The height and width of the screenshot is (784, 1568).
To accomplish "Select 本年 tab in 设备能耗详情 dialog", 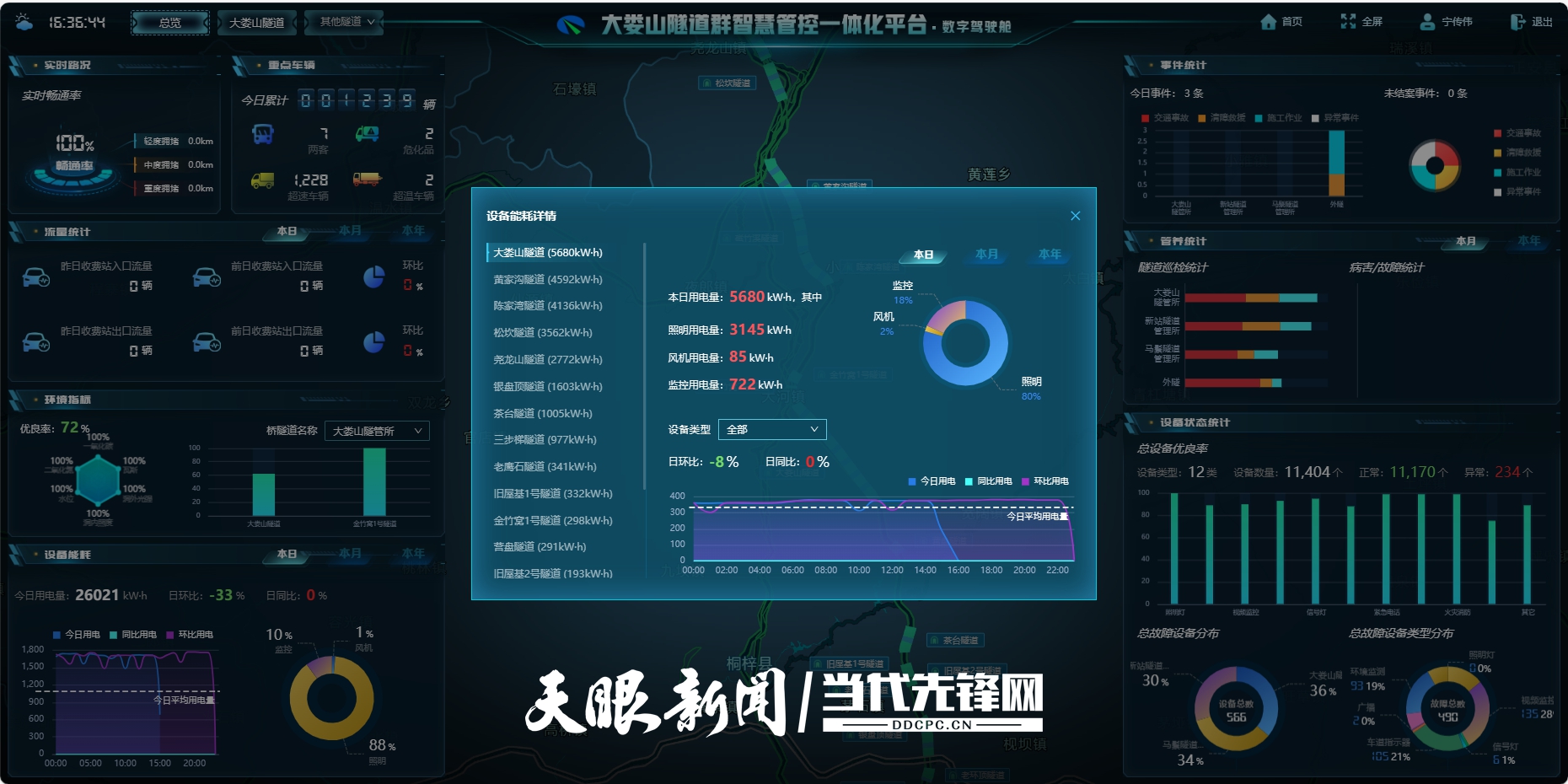I will [x=1050, y=255].
